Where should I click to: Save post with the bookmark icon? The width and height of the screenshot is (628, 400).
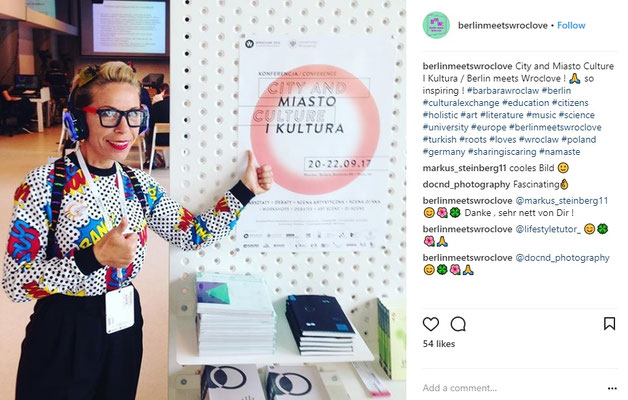coord(609,324)
